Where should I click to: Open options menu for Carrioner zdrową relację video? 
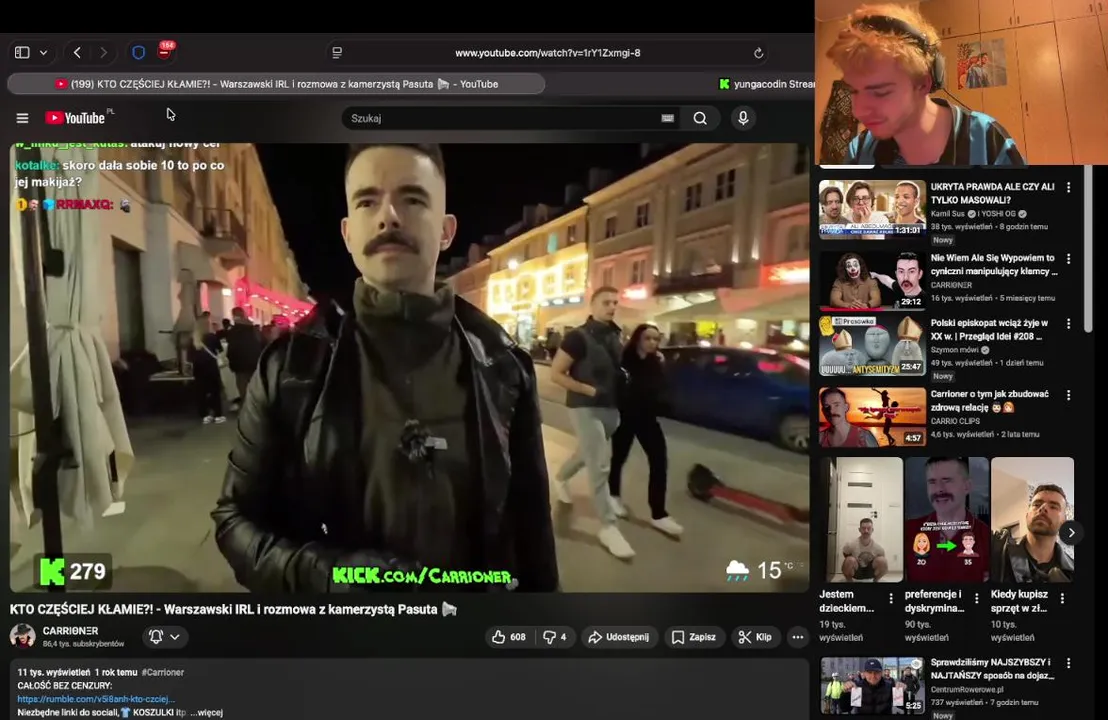tap(1068, 395)
